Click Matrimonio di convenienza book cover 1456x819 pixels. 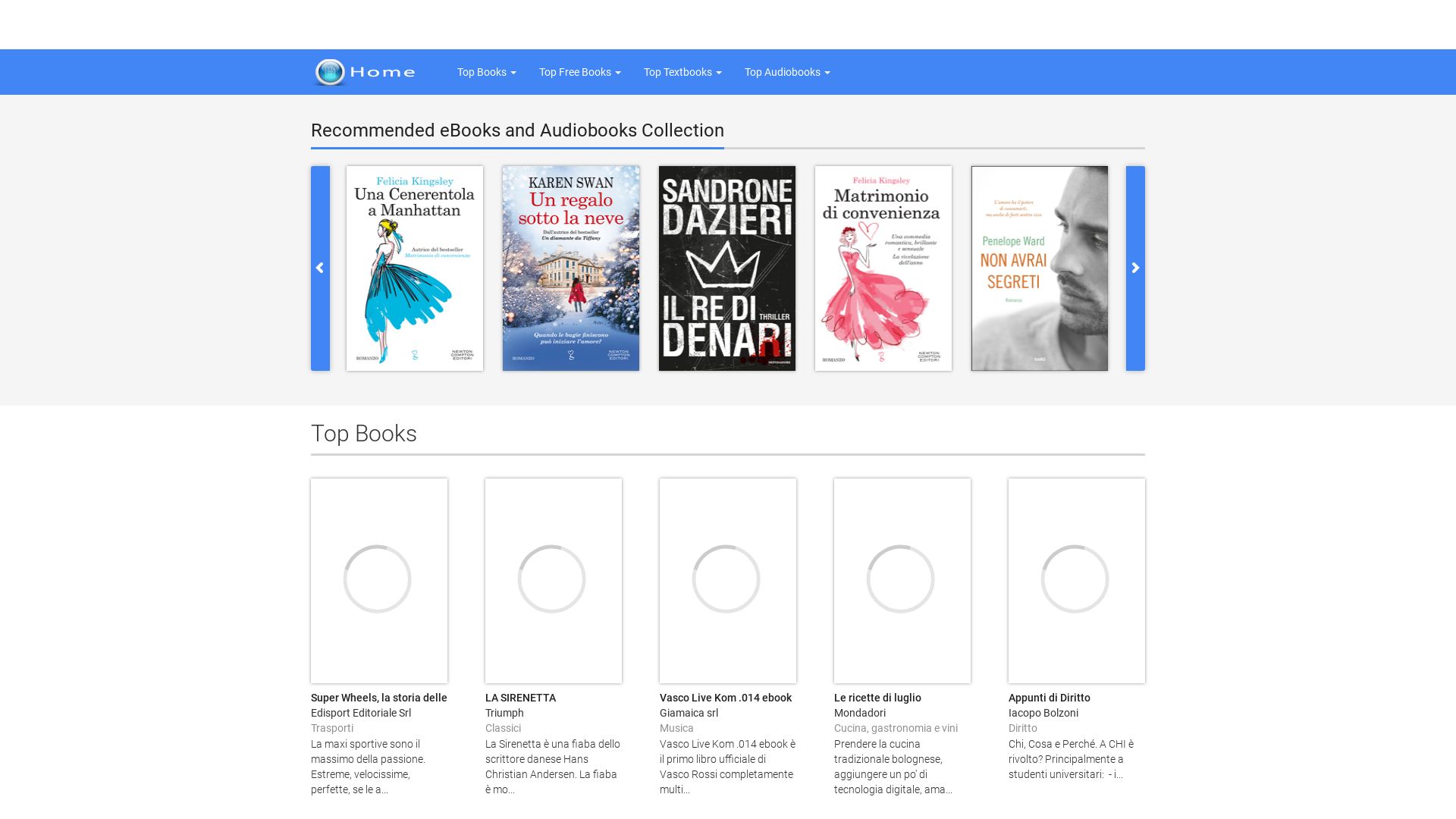883,268
